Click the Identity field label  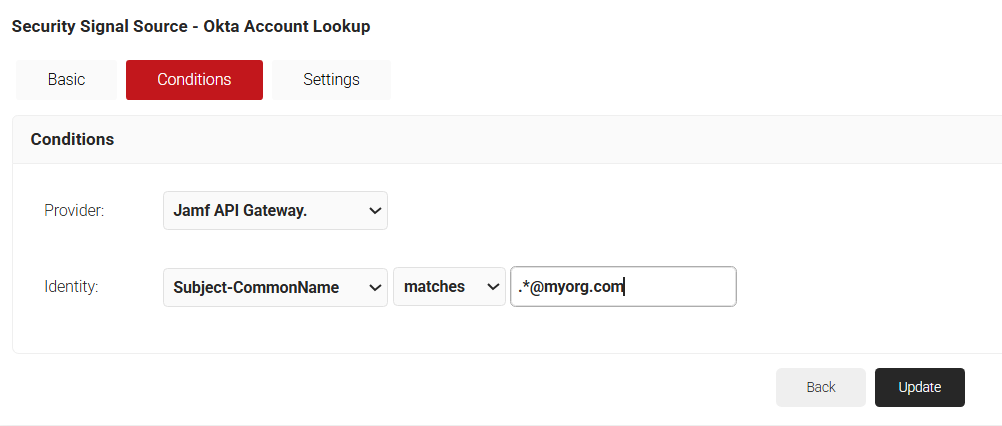[71, 287]
